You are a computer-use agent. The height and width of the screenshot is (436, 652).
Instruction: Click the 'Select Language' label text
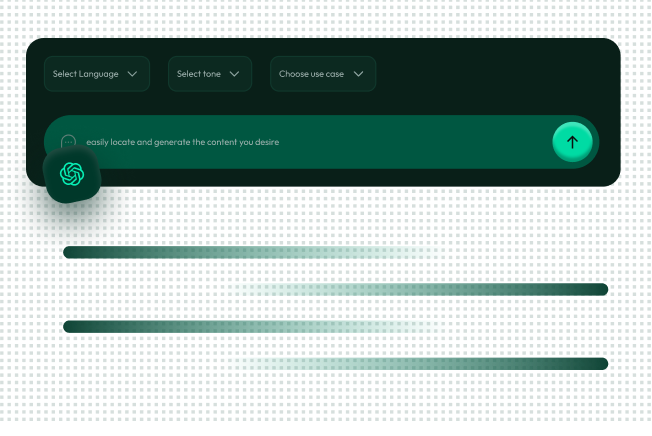(85, 74)
